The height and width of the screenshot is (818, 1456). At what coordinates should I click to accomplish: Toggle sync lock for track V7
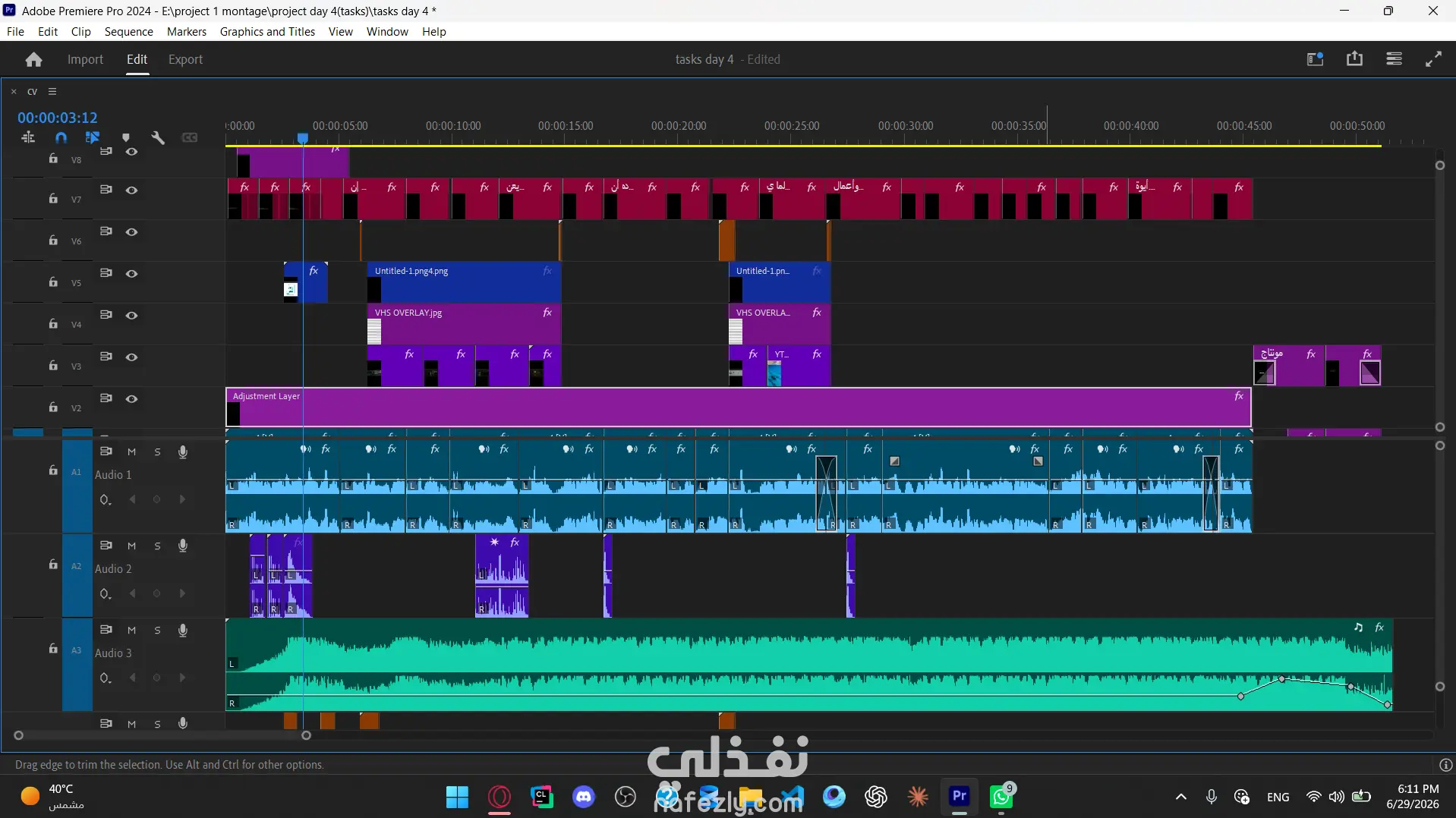[x=106, y=190]
